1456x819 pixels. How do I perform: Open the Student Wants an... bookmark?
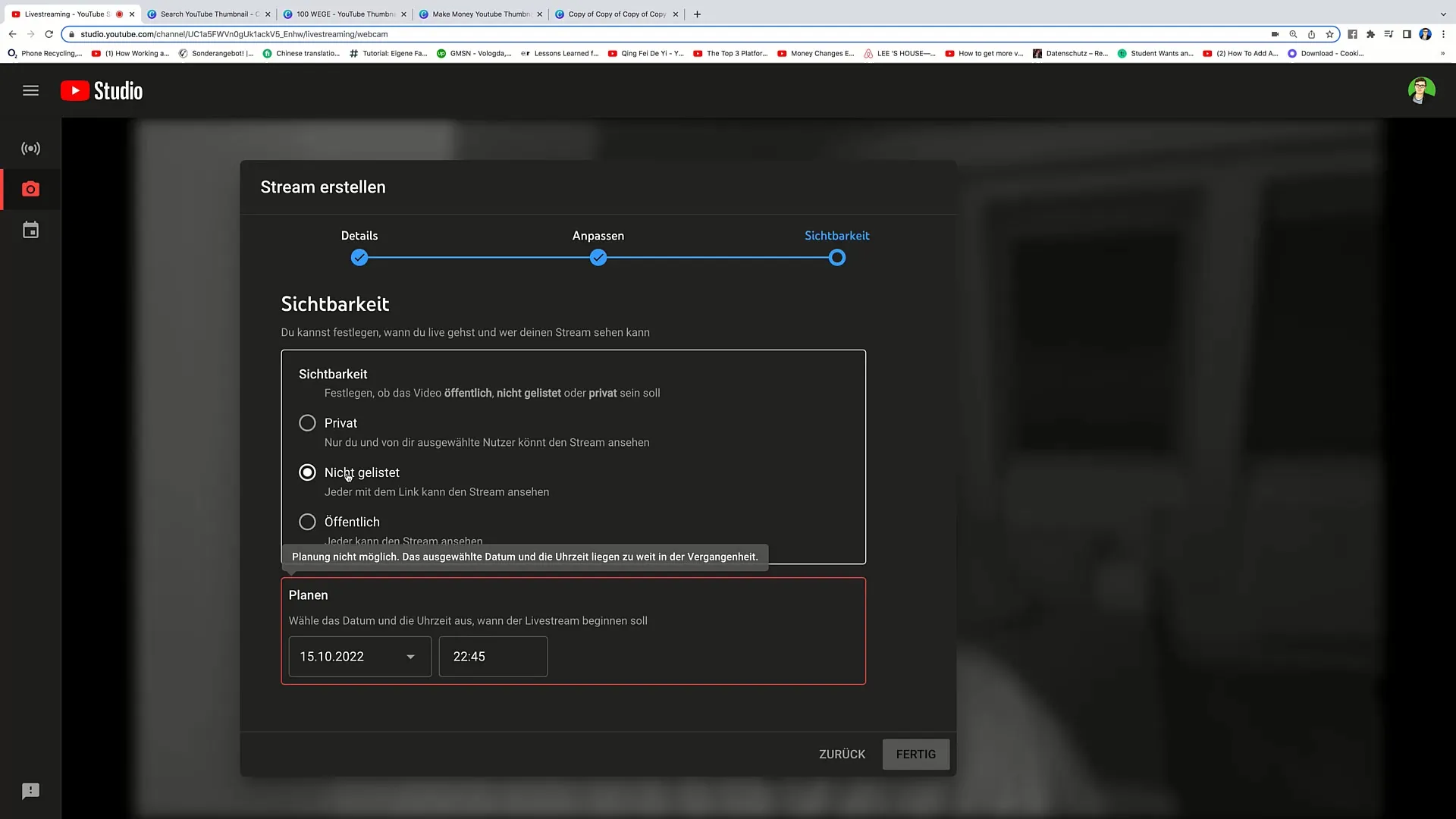tap(1156, 54)
